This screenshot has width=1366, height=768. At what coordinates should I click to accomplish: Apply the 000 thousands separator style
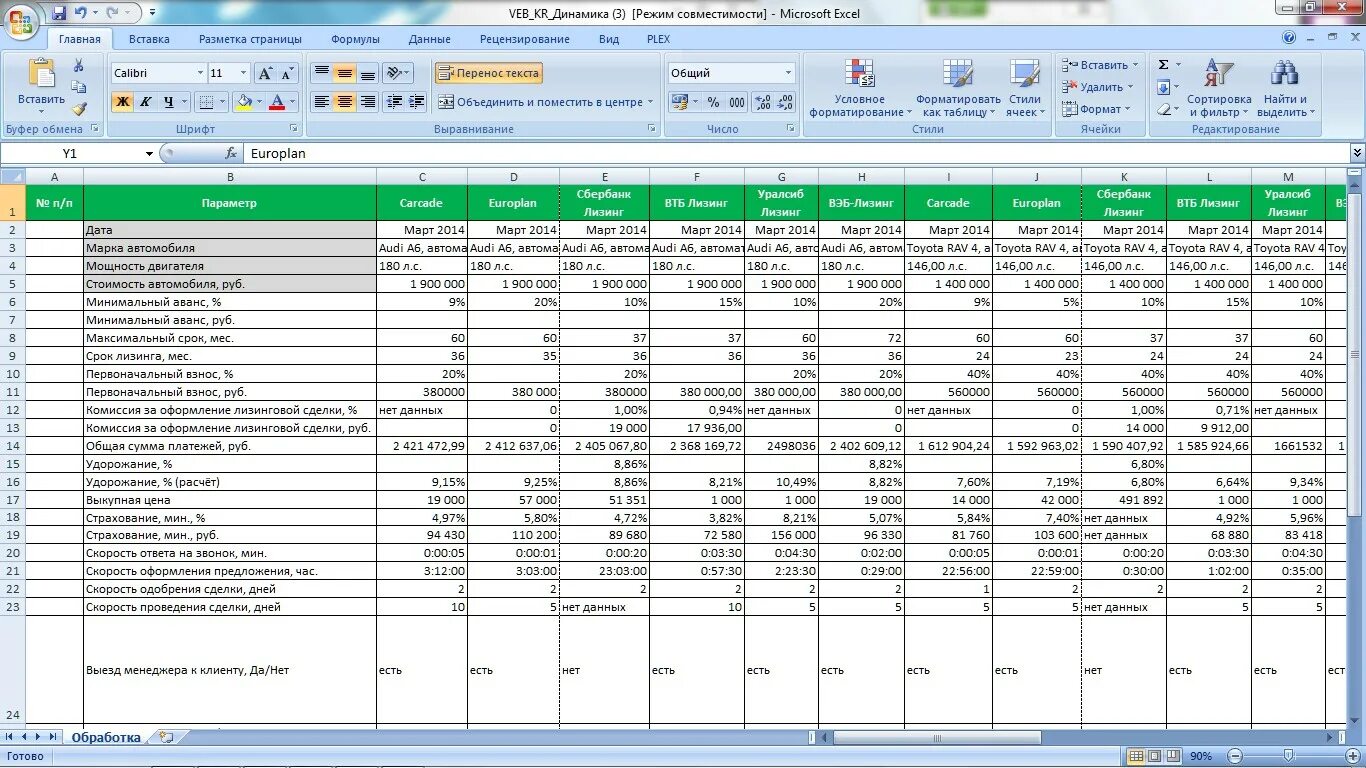pyautogui.click(x=737, y=102)
